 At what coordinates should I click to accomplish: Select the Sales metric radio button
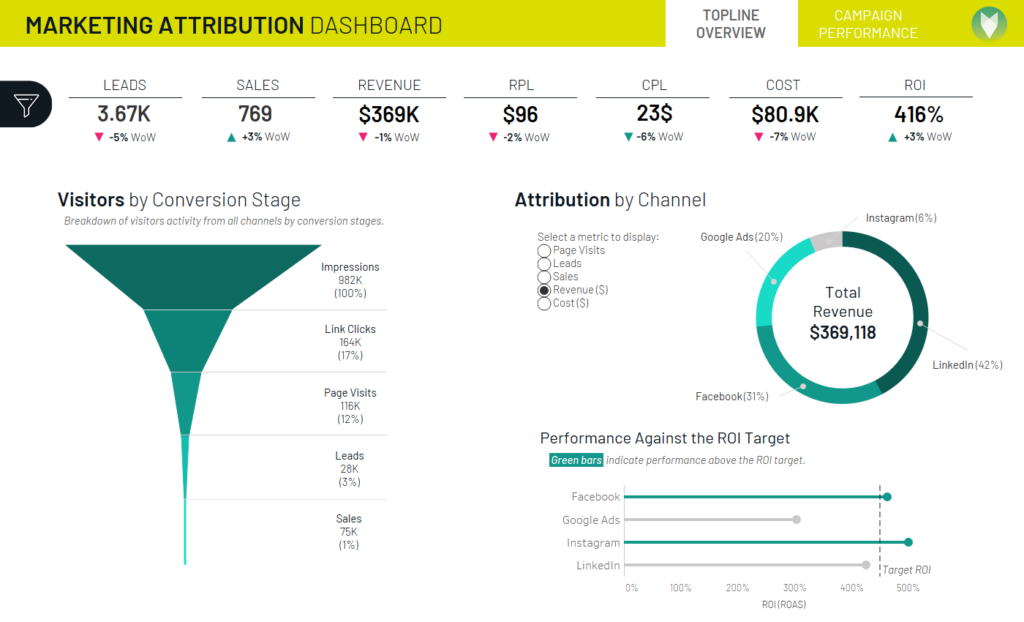(544, 277)
